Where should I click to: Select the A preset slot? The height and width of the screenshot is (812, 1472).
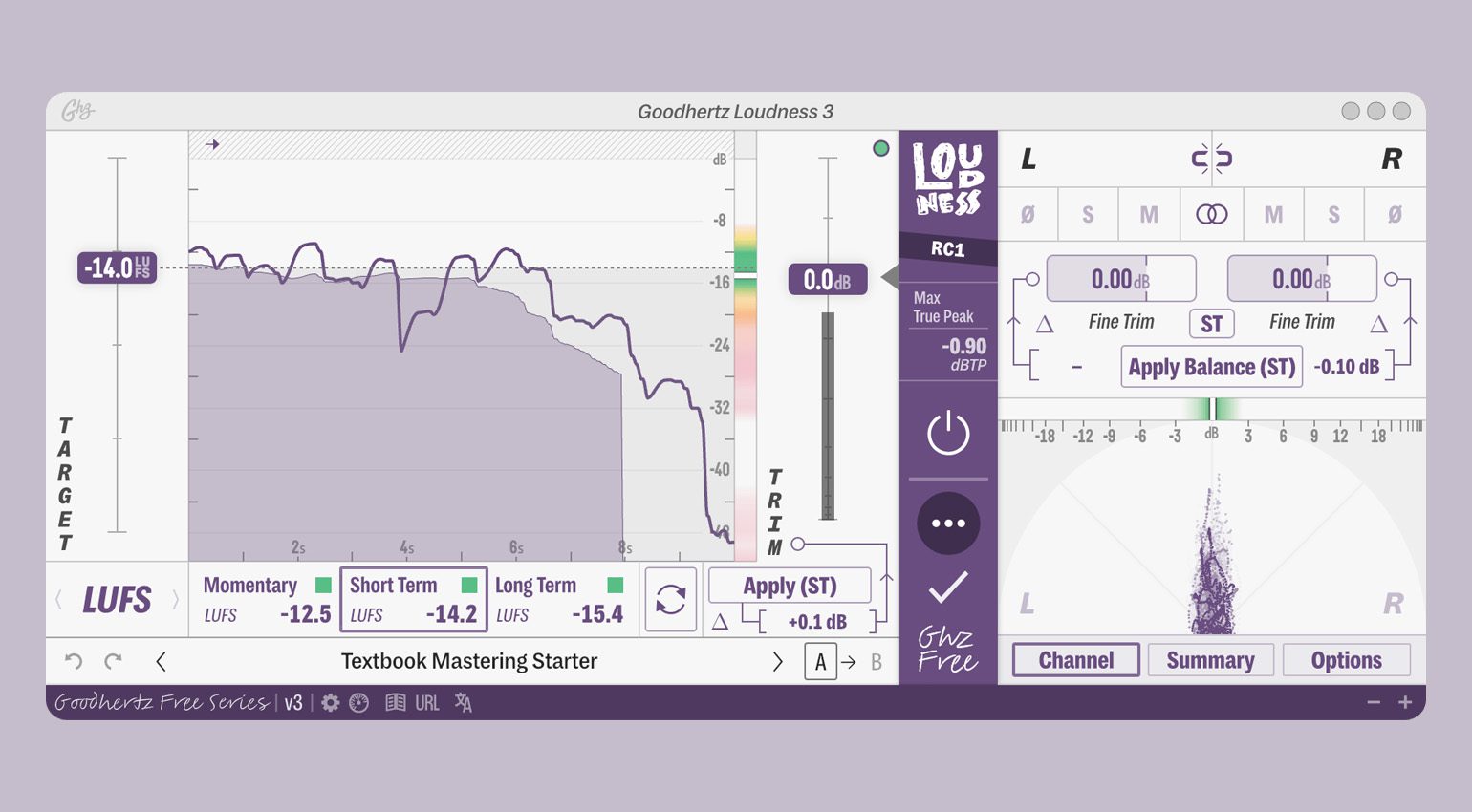pyautogui.click(x=820, y=662)
